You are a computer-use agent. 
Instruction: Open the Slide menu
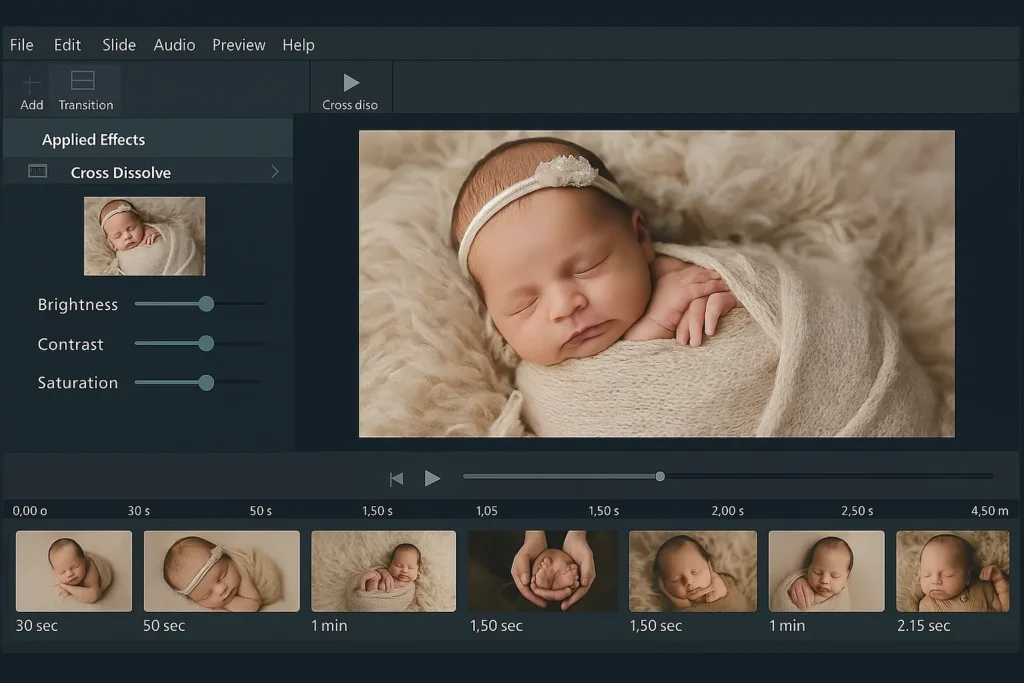click(119, 45)
